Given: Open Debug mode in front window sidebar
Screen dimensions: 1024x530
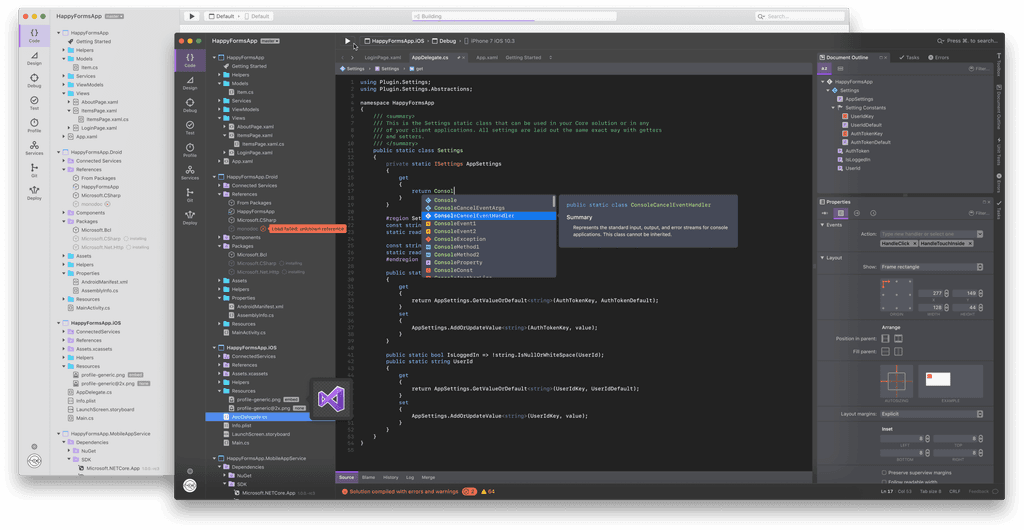Looking at the screenshot, I should (x=189, y=105).
